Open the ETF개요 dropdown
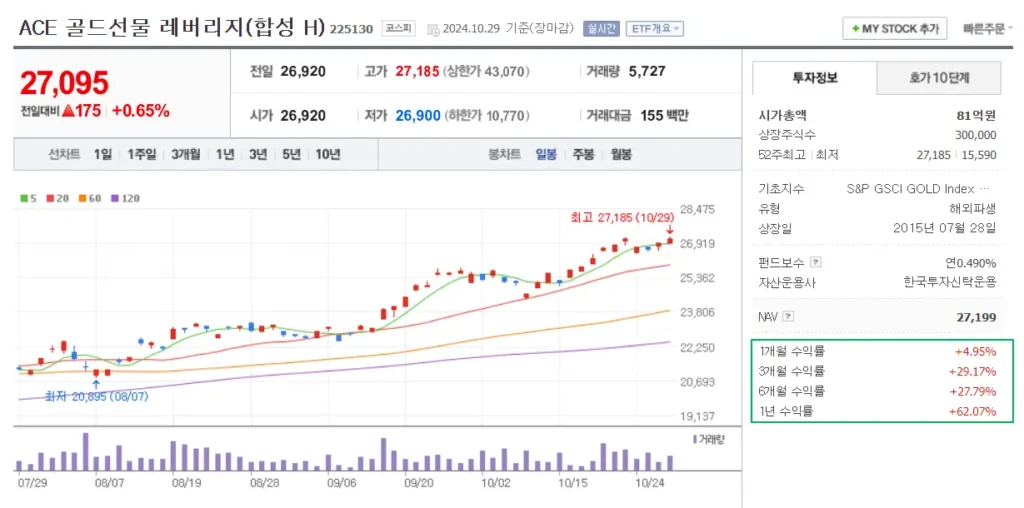Viewport: 1024px width, 508px height. pos(655,29)
